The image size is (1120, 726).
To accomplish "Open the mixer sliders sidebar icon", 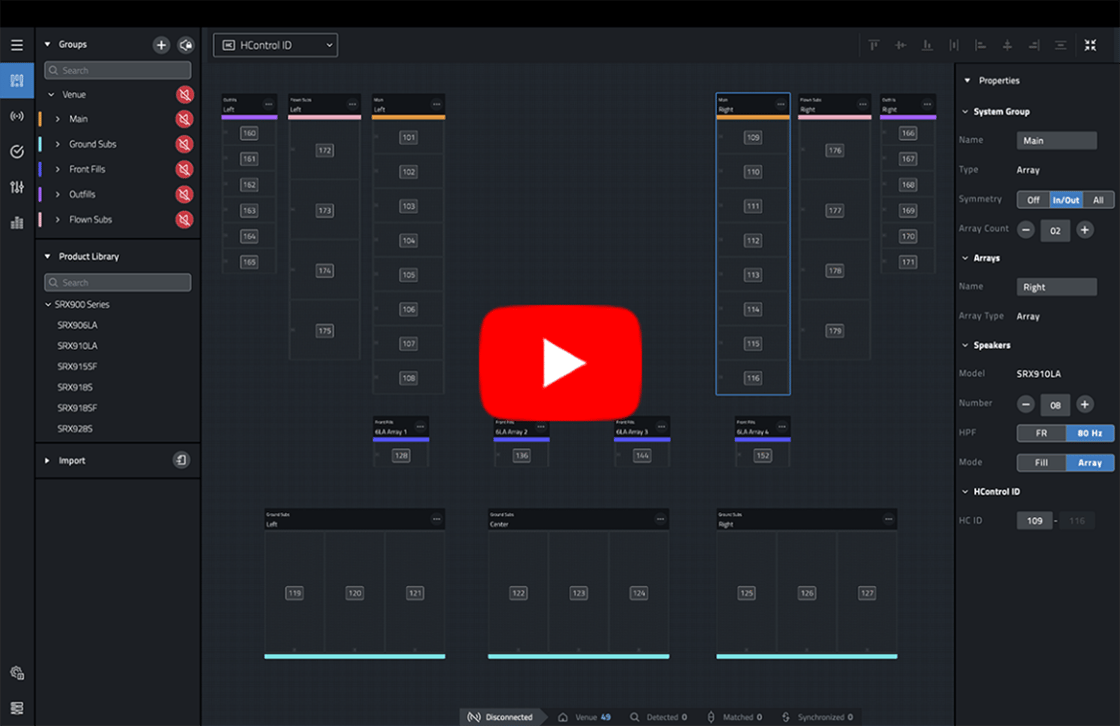I will tap(17, 187).
